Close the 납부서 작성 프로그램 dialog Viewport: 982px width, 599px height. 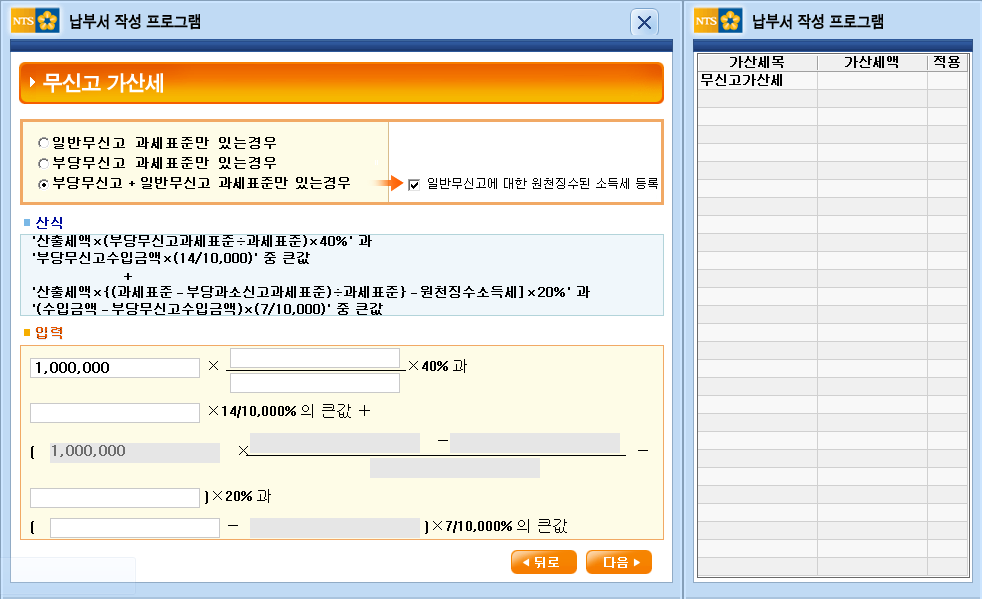(644, 23)
